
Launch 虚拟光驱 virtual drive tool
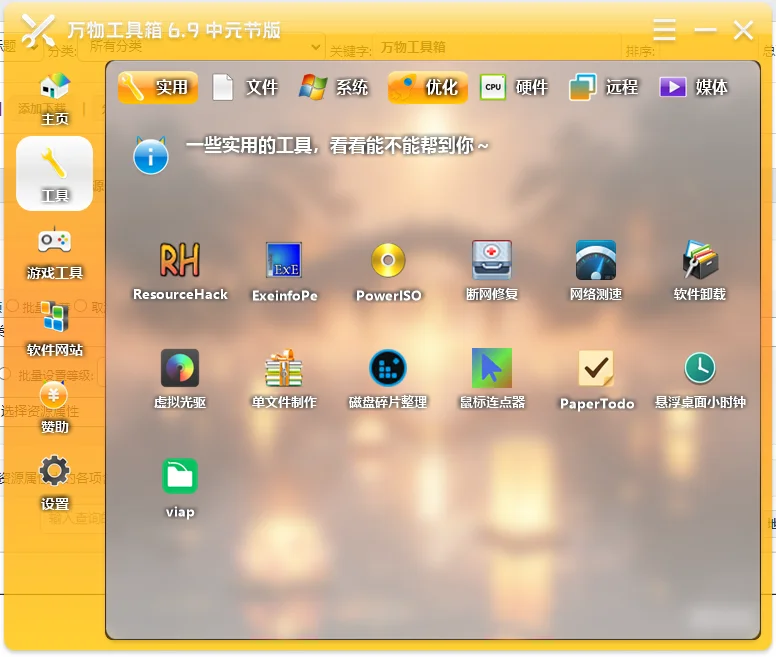pos(180,379)
